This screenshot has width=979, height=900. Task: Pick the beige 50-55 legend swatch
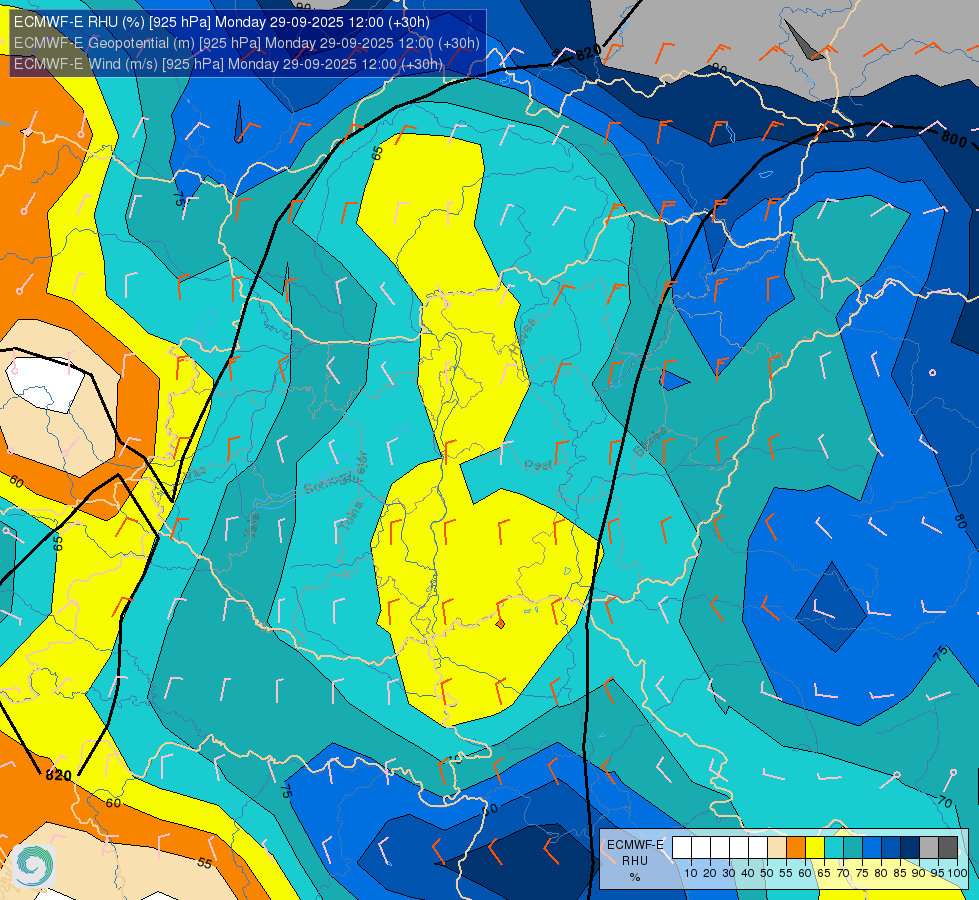tap(777, 848)
